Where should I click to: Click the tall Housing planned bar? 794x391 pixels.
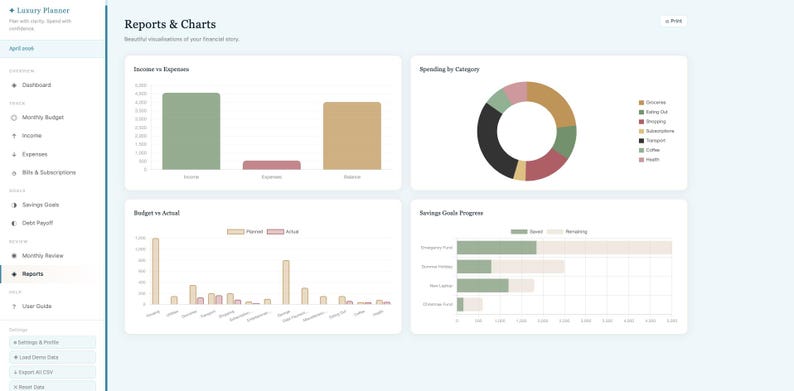[x=155, y=271]
